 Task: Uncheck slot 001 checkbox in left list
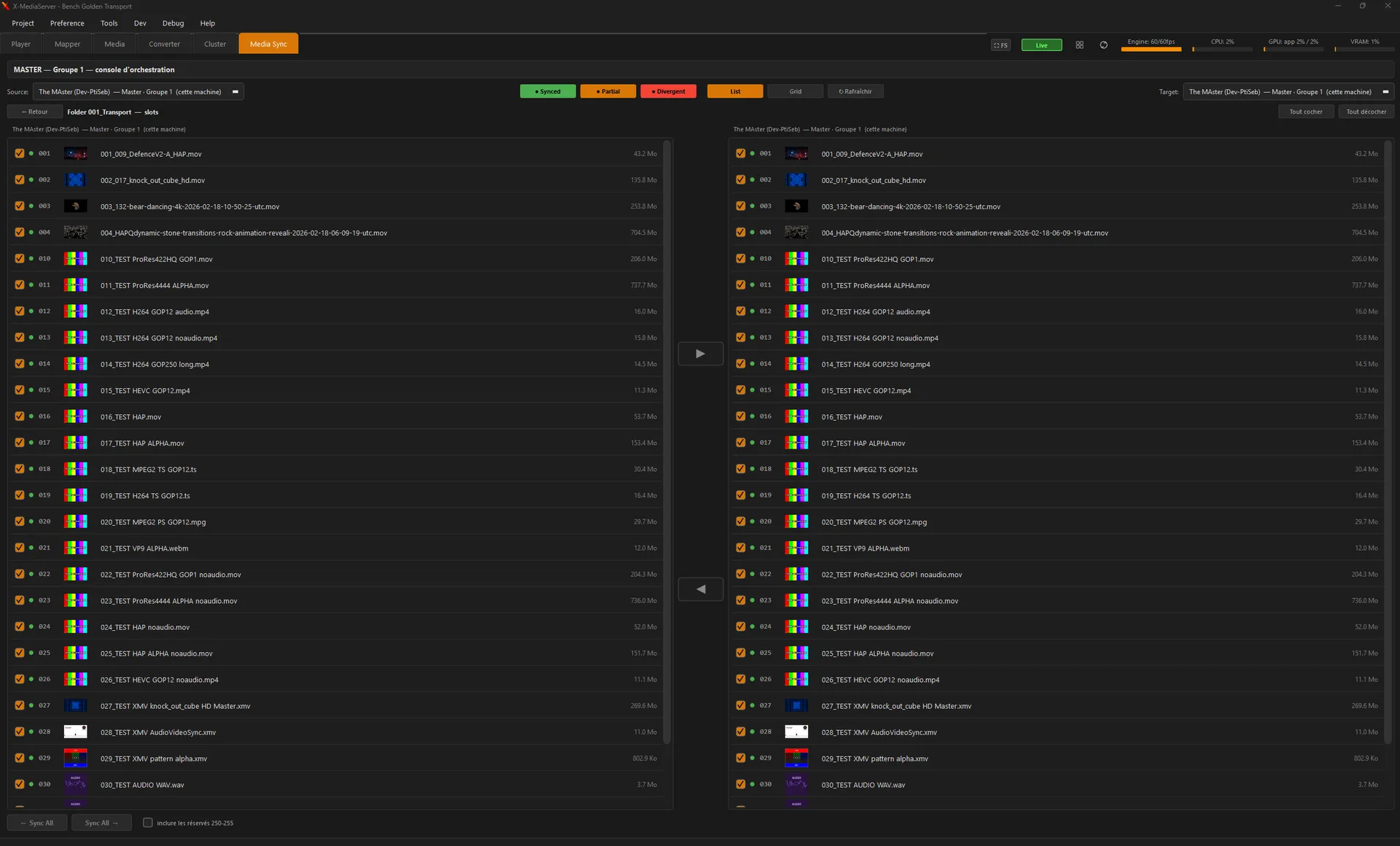pyautogui.click(x=20, y=154)
